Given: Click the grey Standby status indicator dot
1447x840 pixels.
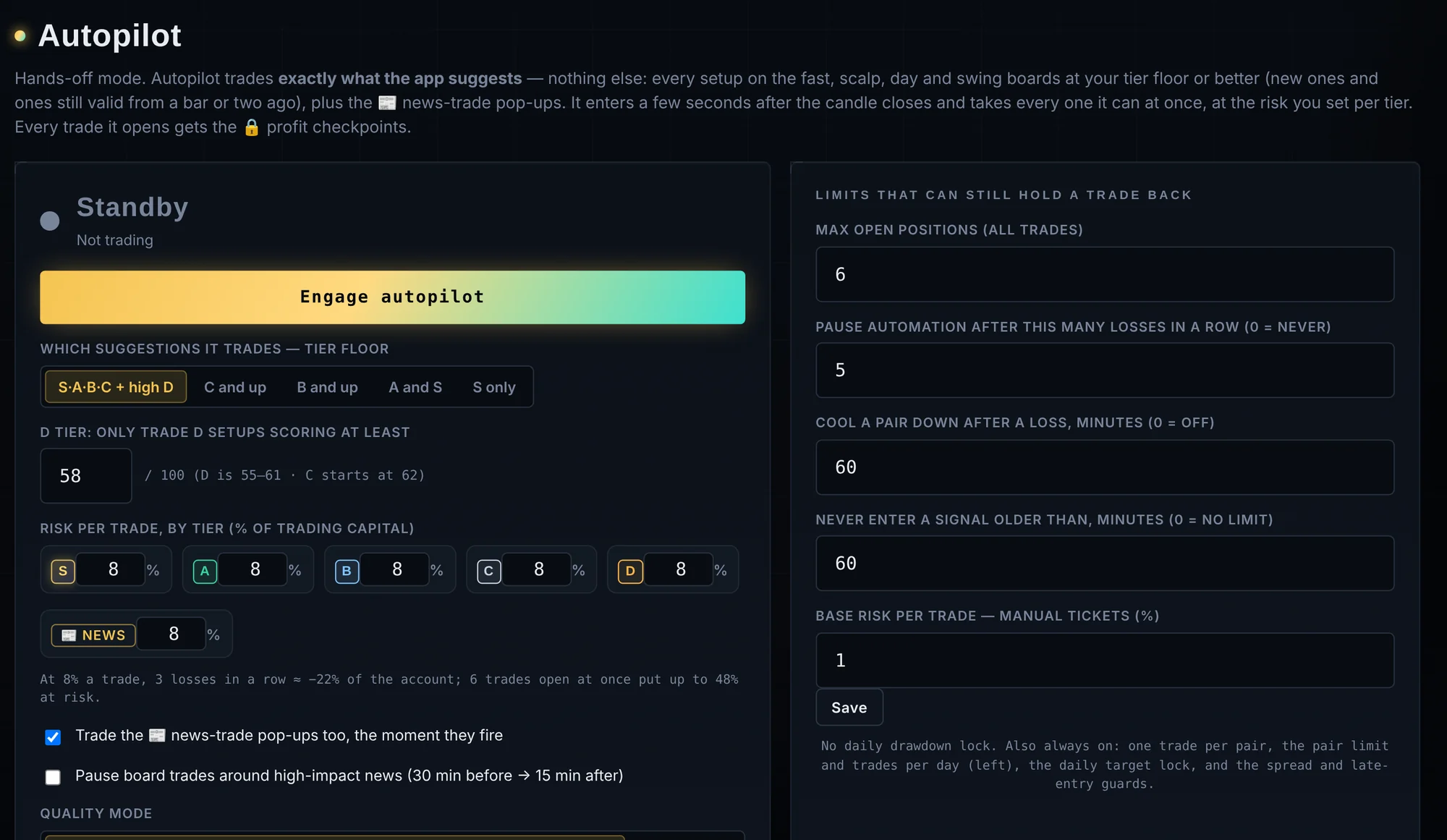Looking at the screenshot, I should (50, 221).
